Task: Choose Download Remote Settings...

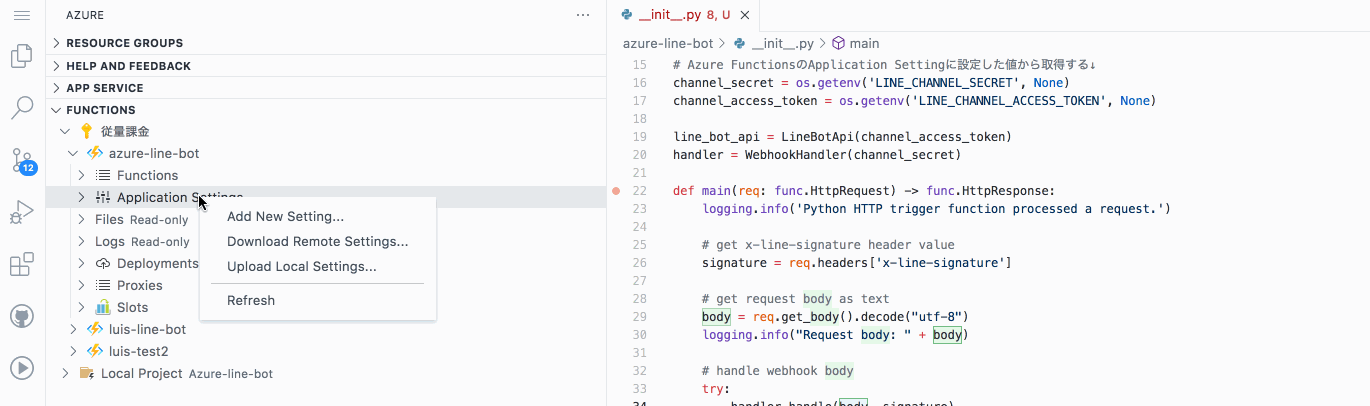Action: coord(317,241)
